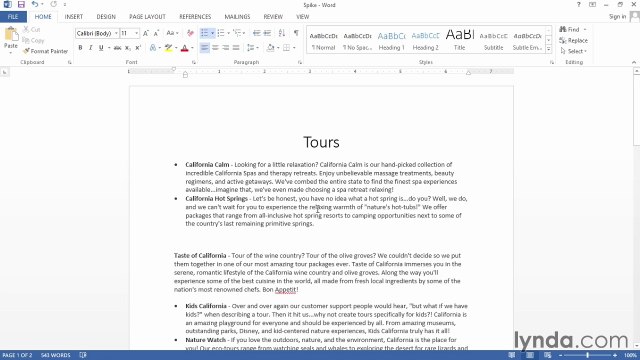Sort the selected paragraphs

[x=282, y=33]
